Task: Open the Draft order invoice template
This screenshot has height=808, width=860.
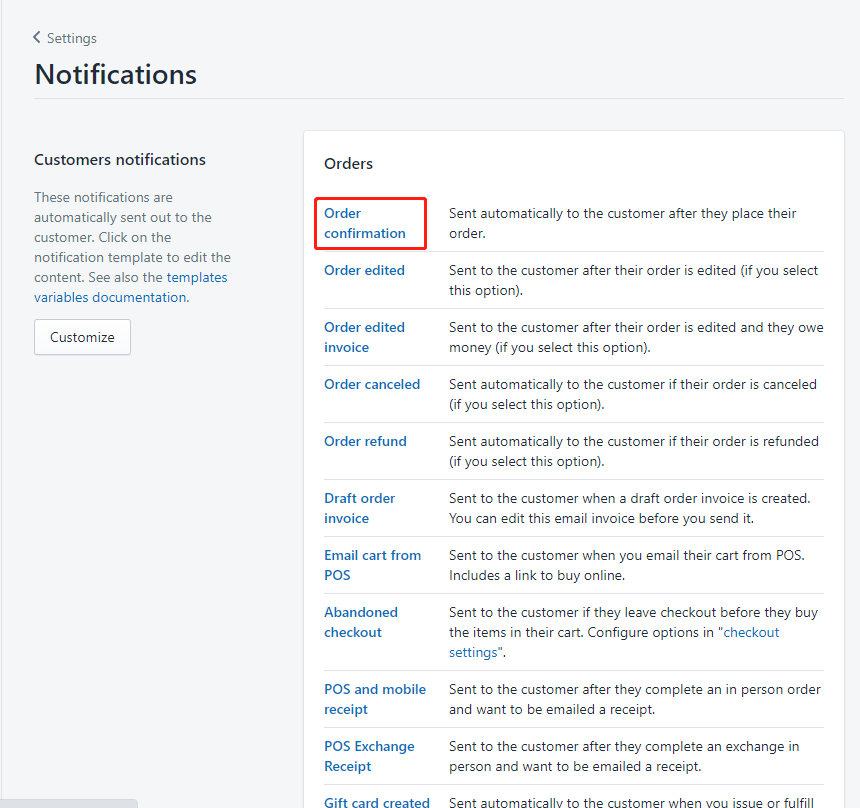Action: click(x=360, y=508)
